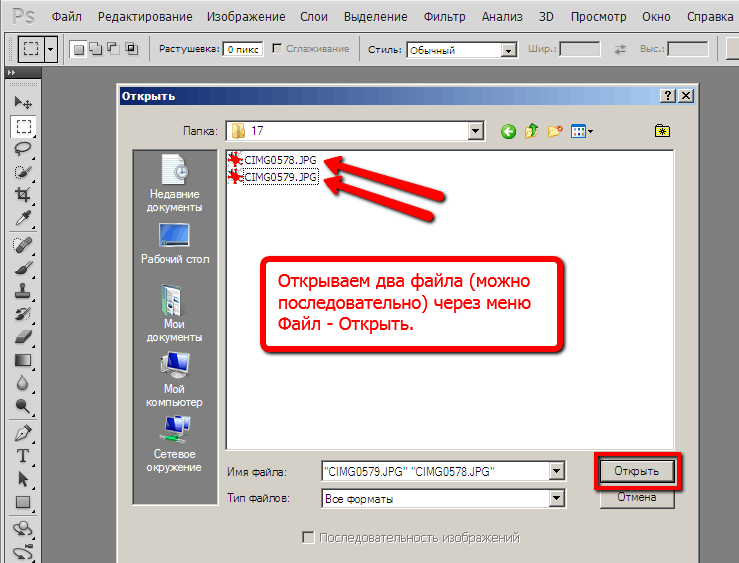The image size is (739, 563).
Task: Select the Blur tool
Action: [x=23, y=383]
